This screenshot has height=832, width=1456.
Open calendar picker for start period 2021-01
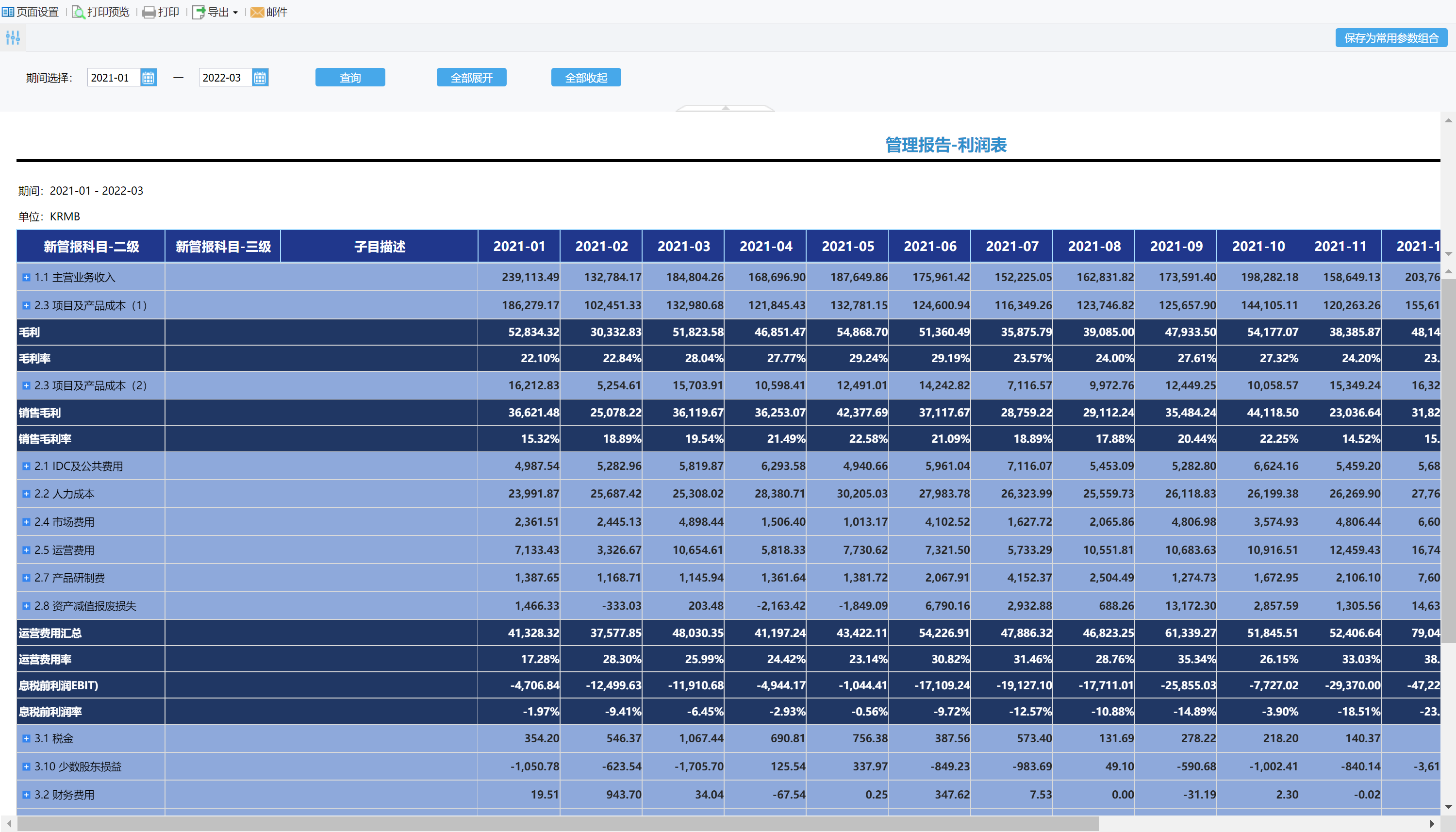(x=148, y=78)
